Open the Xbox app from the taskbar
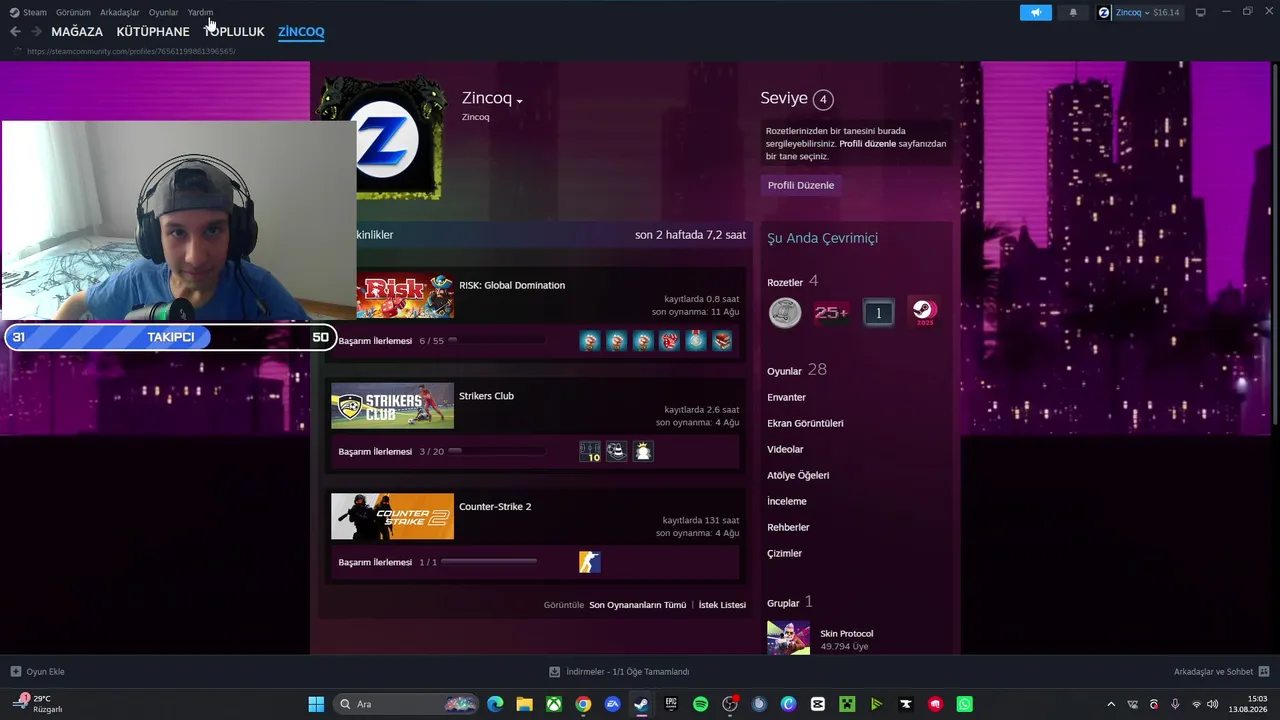The image size is (1280, 720). coord(553,704)
